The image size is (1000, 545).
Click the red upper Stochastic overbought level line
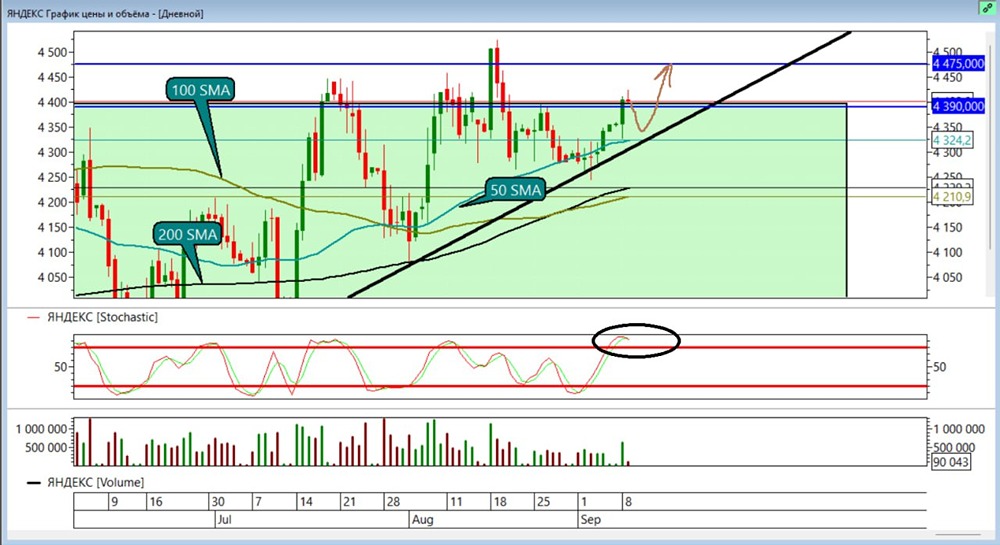pos(500,347)
